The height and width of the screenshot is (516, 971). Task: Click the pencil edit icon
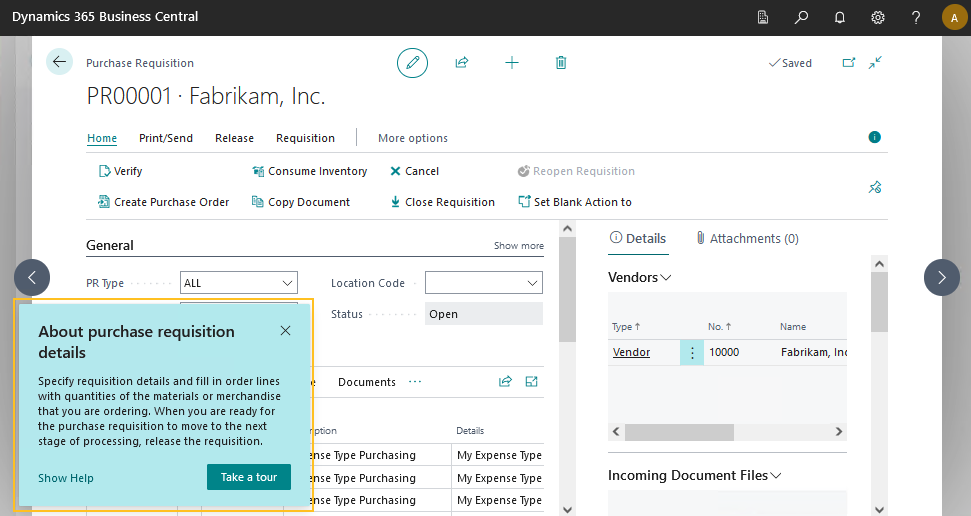412,63
